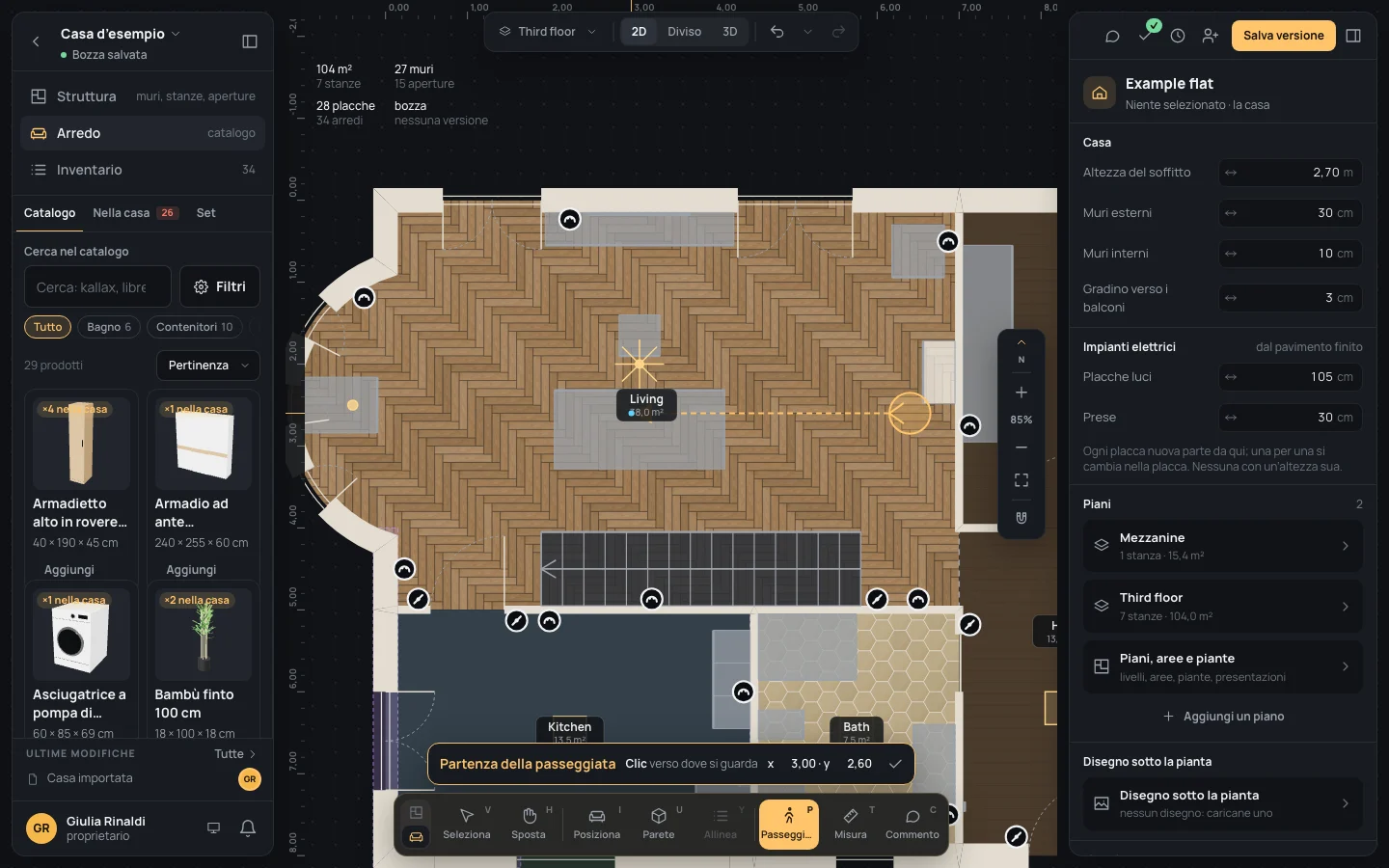
Task: Toggle the magnet snap icon
Action: (1021, 518)
